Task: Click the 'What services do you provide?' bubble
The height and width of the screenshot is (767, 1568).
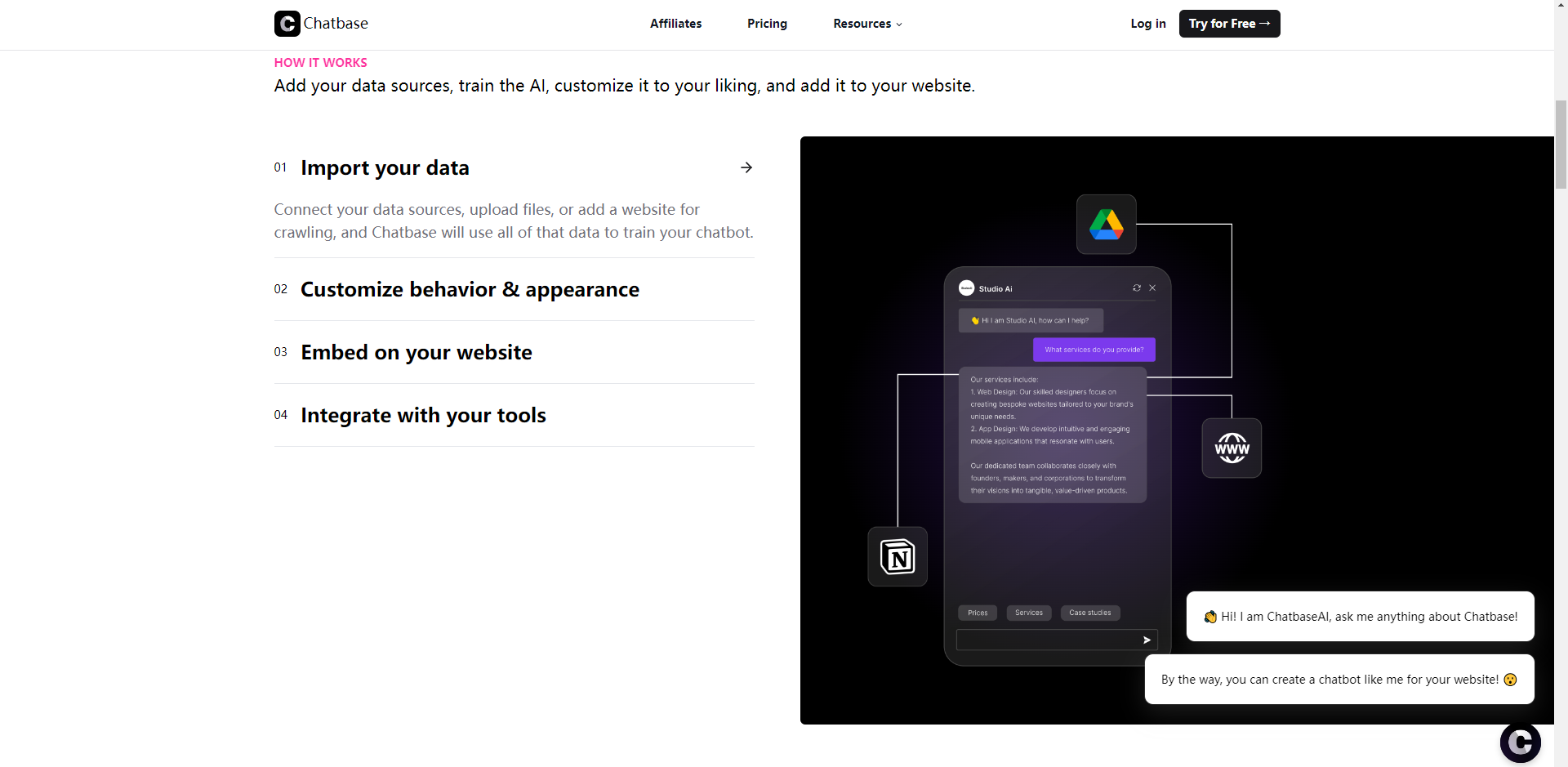Action: [1094, 350]
